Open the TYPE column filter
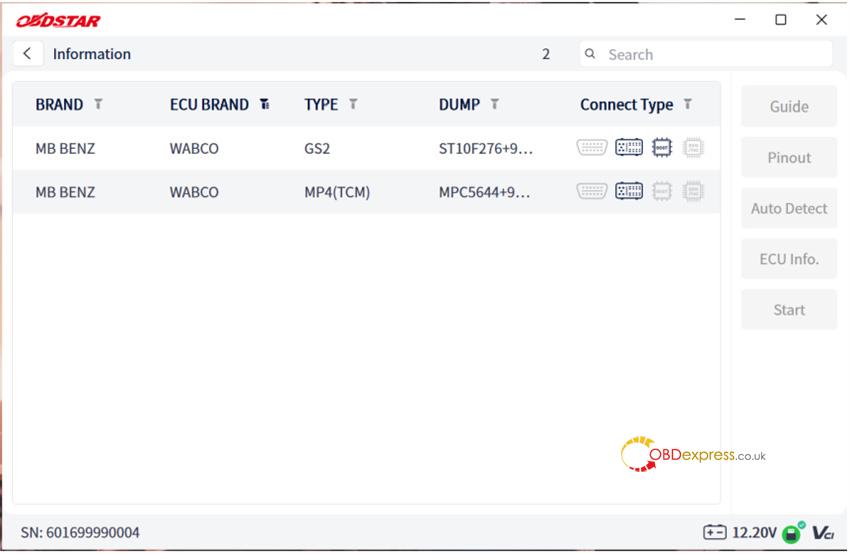This screenshot has width=850, height=554. [x=353, y=104]
